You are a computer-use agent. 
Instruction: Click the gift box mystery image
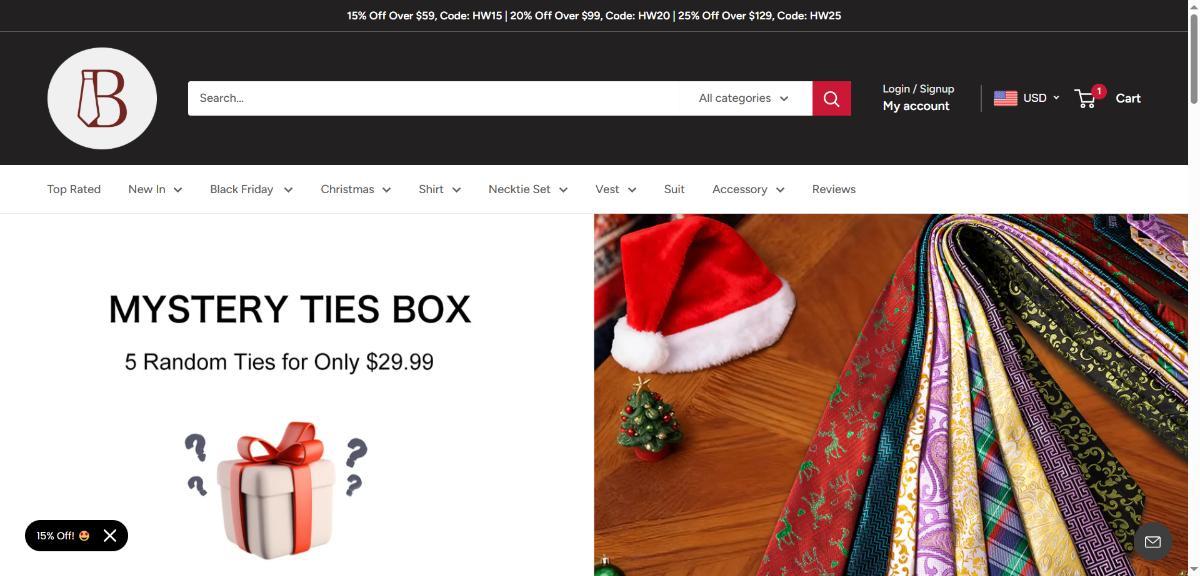click(275, 489)
